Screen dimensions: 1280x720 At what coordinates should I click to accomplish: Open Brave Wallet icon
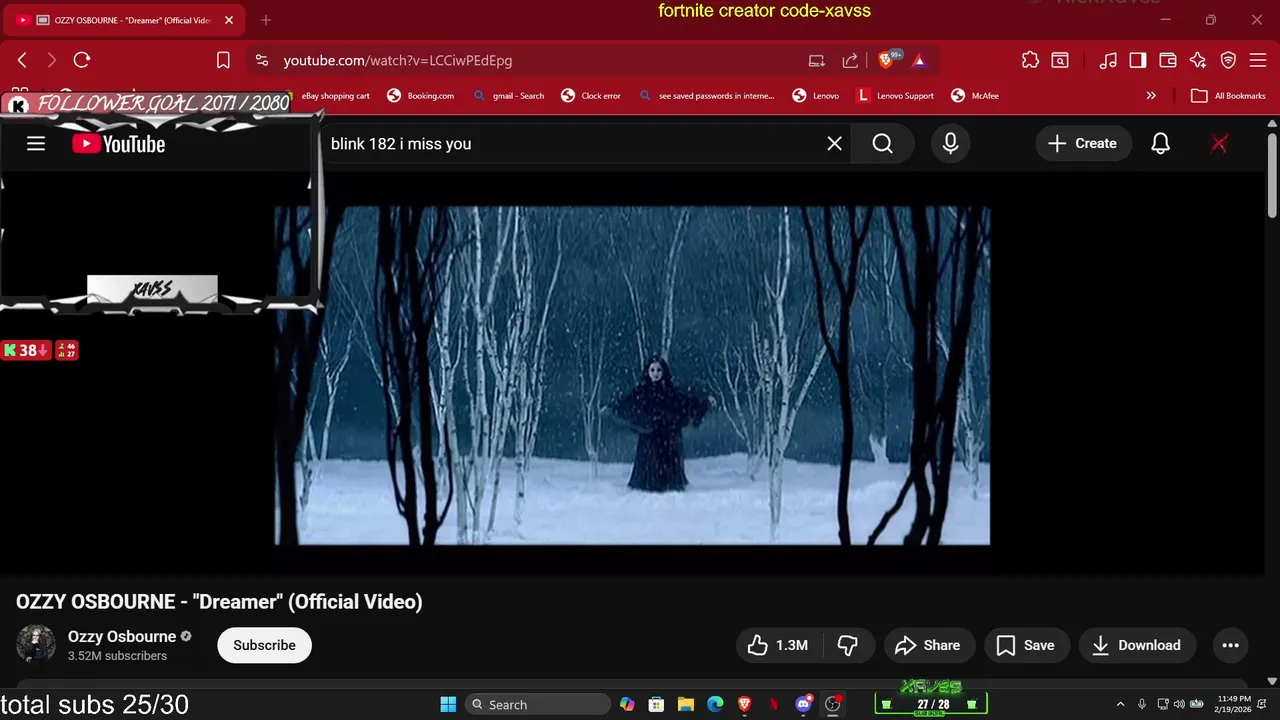pos(1168,60)
